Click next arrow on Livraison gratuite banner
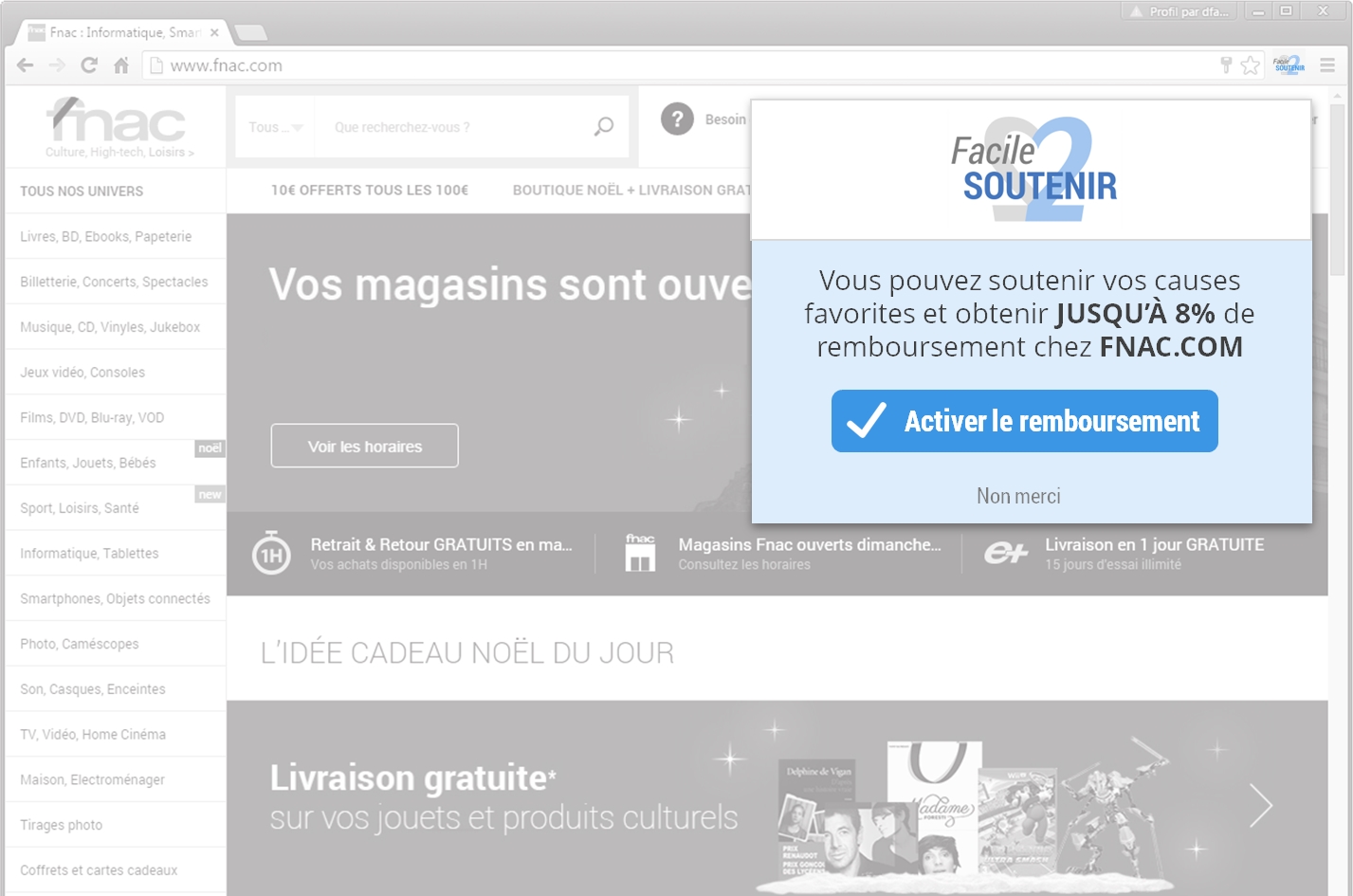 pos(1261,806)
